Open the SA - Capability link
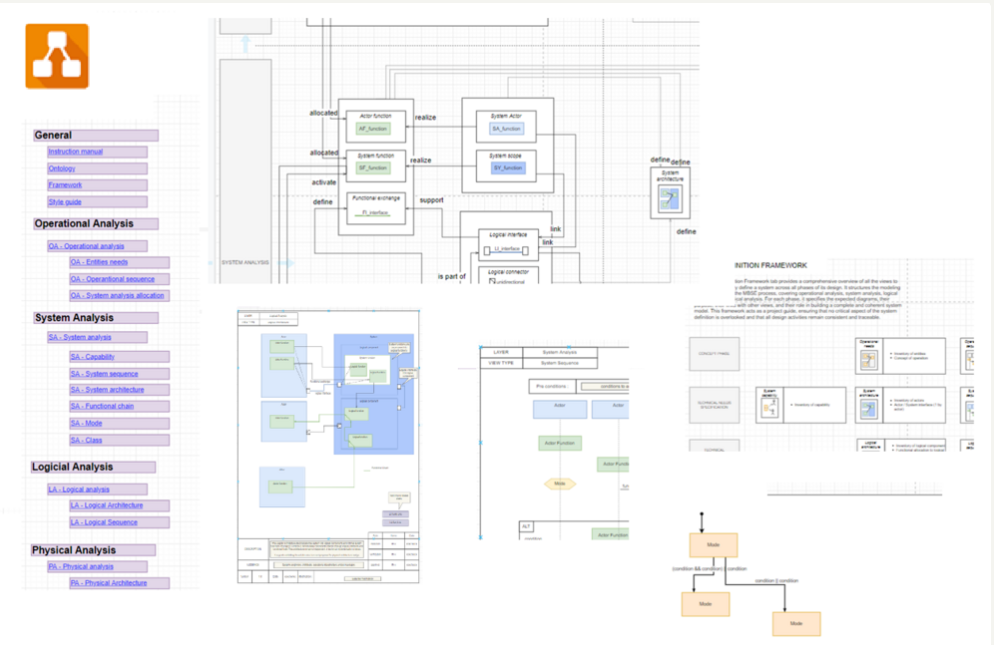The height and width of the screenshot is (645, 994). point(93,357)
